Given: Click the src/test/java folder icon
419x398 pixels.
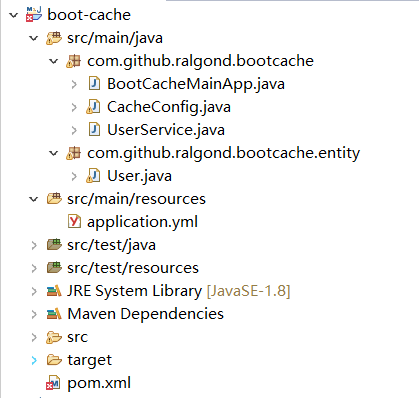Looking at the screenshot, I should pyautogui.click(x=54, y=245).
